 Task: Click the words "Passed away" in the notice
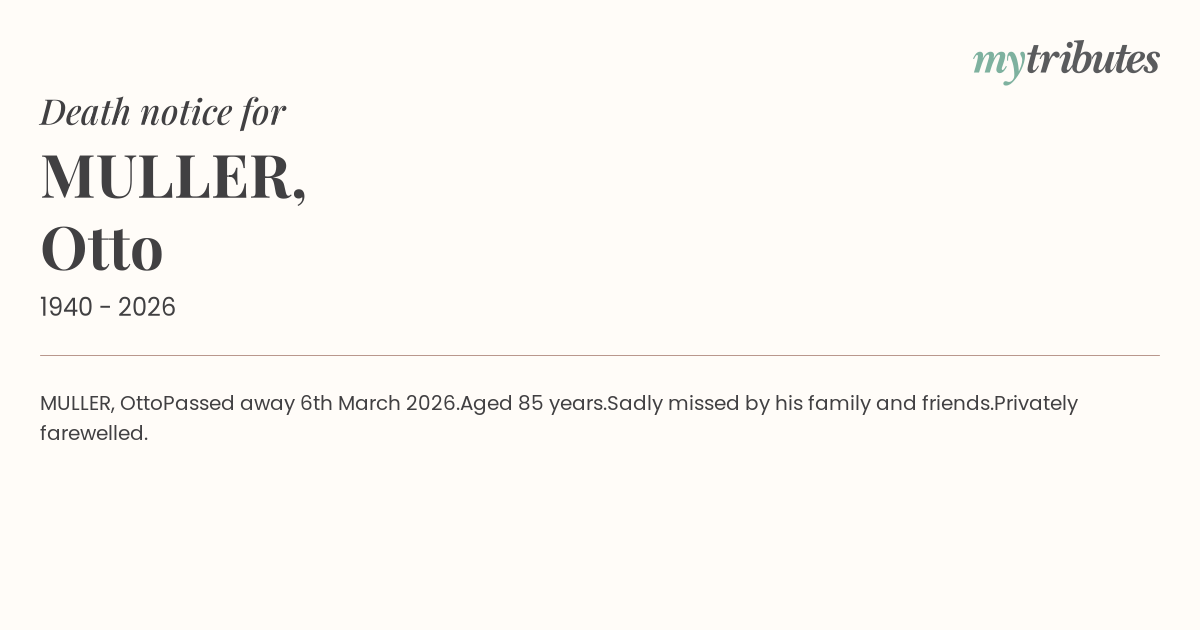pyautogui.click(x=228, y=404)
